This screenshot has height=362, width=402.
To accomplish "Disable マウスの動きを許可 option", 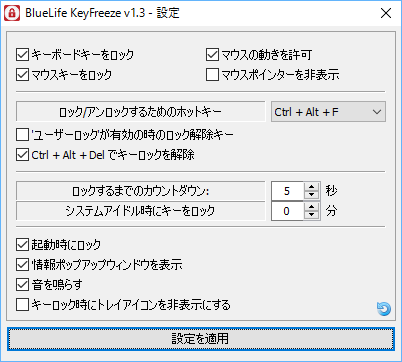I will pyautogui.click(x=212, y=55).
